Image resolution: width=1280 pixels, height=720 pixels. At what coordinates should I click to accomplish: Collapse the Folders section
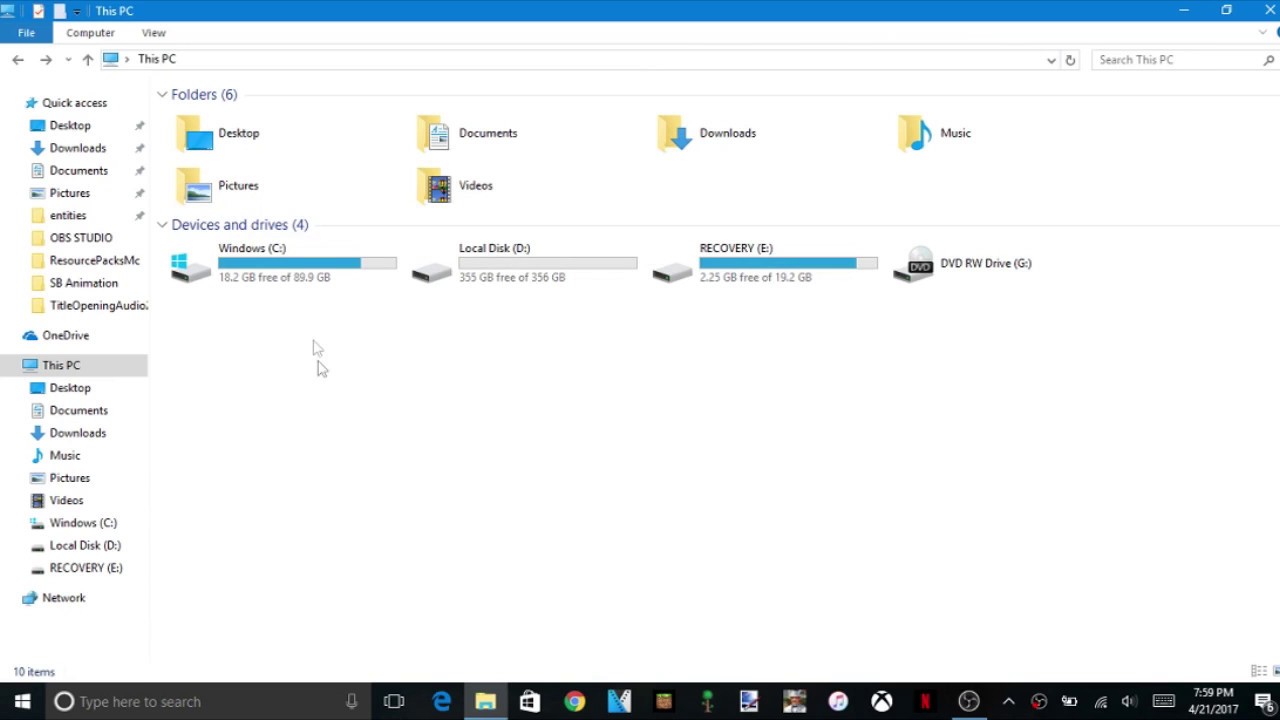click(162, 94)
